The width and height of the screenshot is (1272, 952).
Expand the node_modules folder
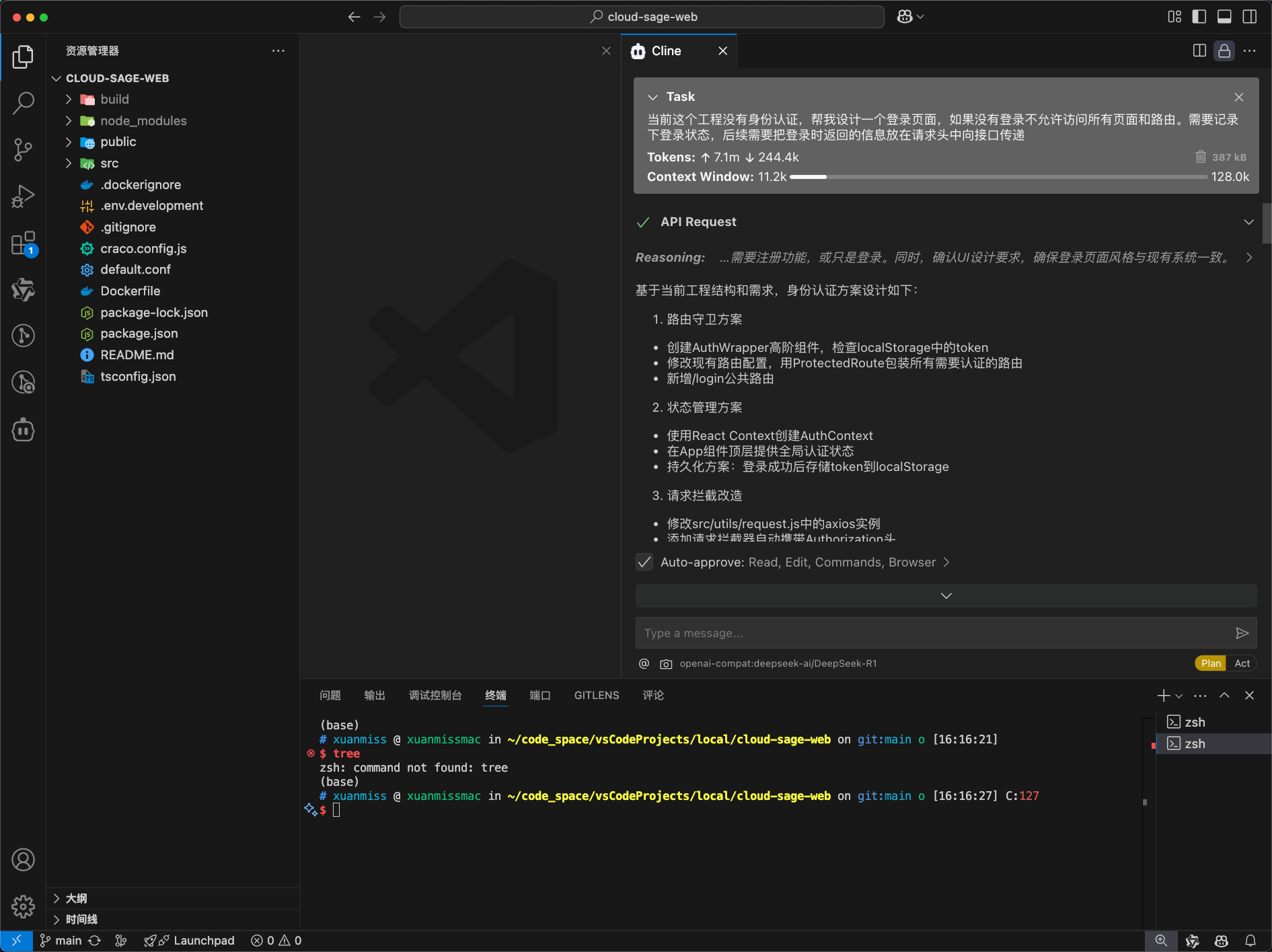pyautogui.click(x=69, y=121)
